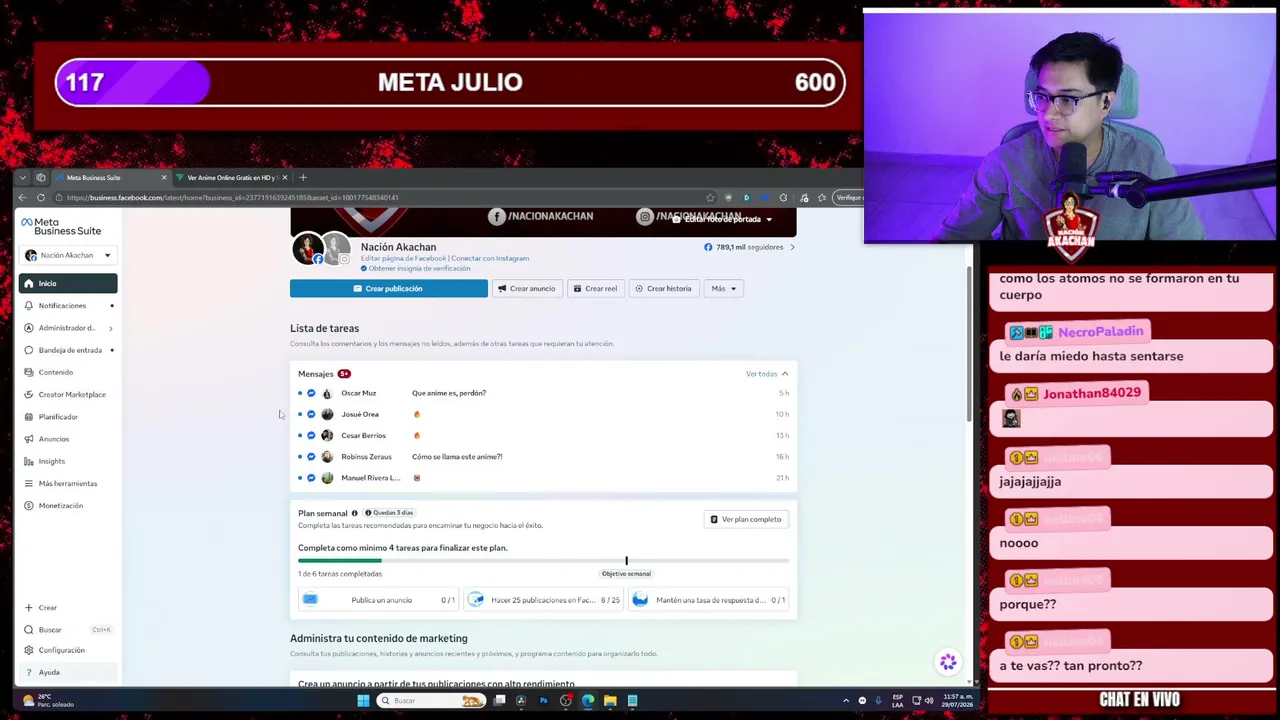Click the Plan semanal info icon
This screenshot has width=1280, height=720.
(x=354, y=513)
